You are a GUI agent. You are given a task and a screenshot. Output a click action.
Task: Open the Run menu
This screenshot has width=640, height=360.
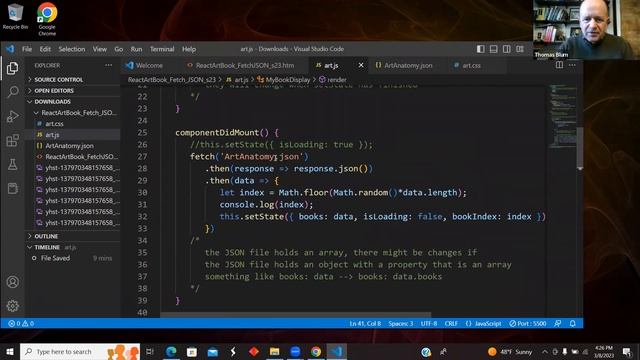(x=136, y=49)
